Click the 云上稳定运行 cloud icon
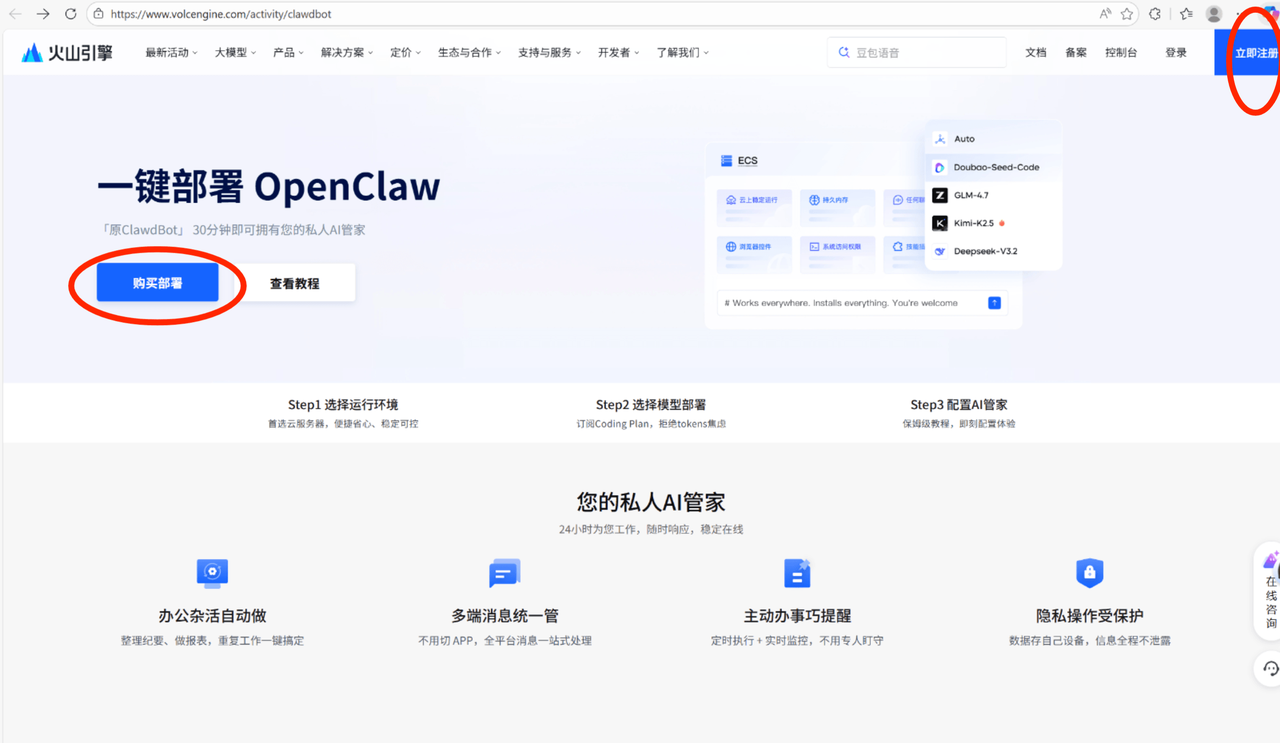Image resolution: width=1280 pixels, height=743 pixels. (x=731, y=200)
